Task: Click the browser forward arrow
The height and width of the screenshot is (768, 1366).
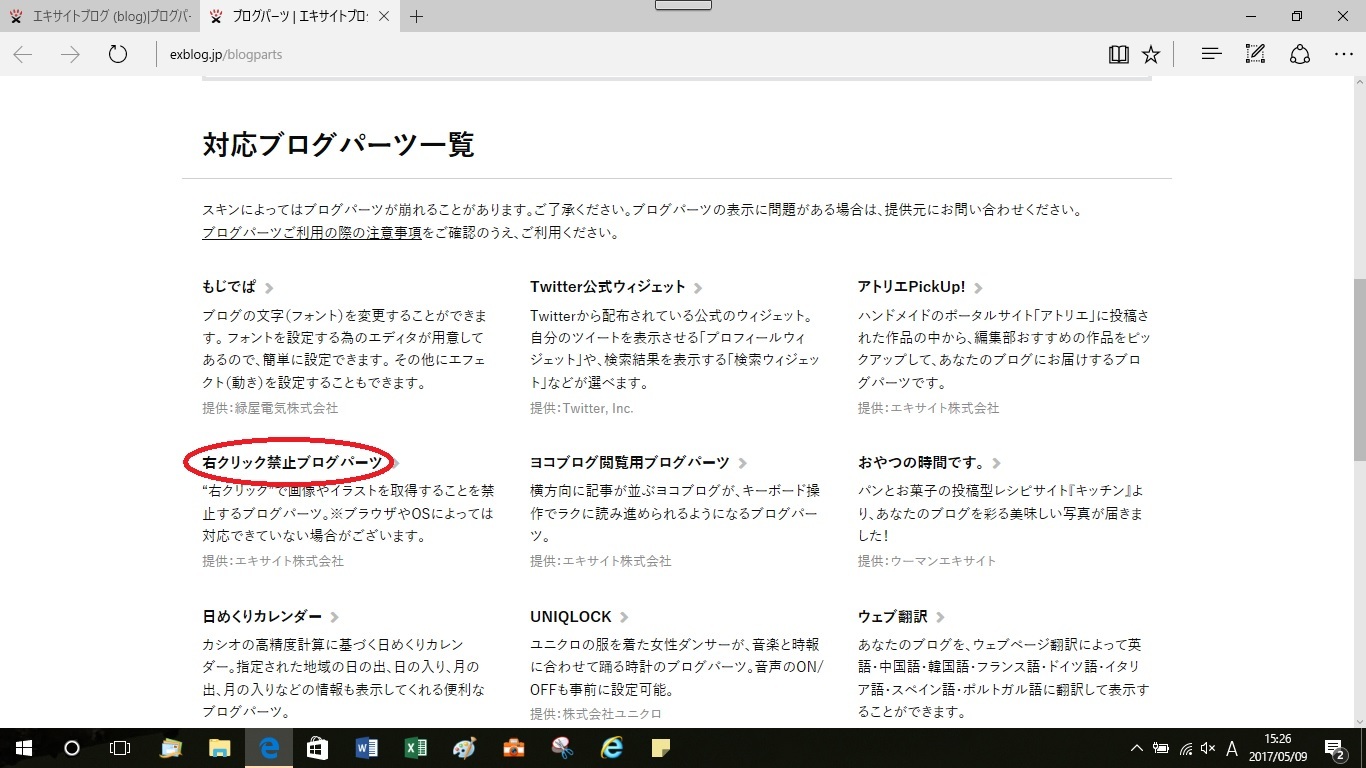Action: [70, 55]
